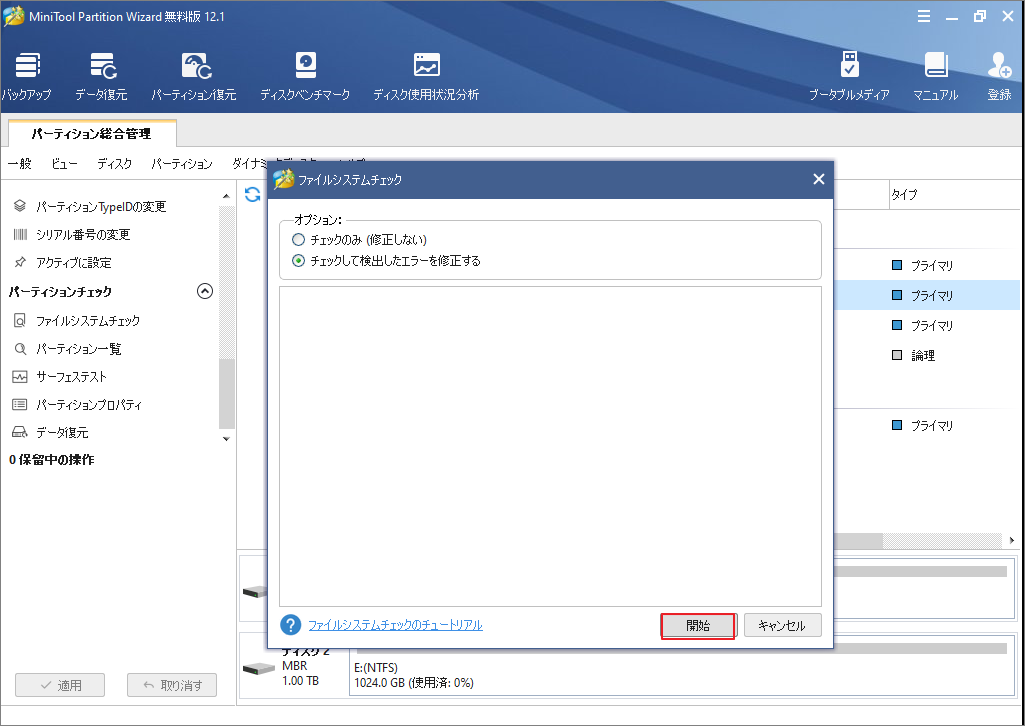Click the refresh icon beside the dialog
1025x726 pixels.
coord(252,195)
